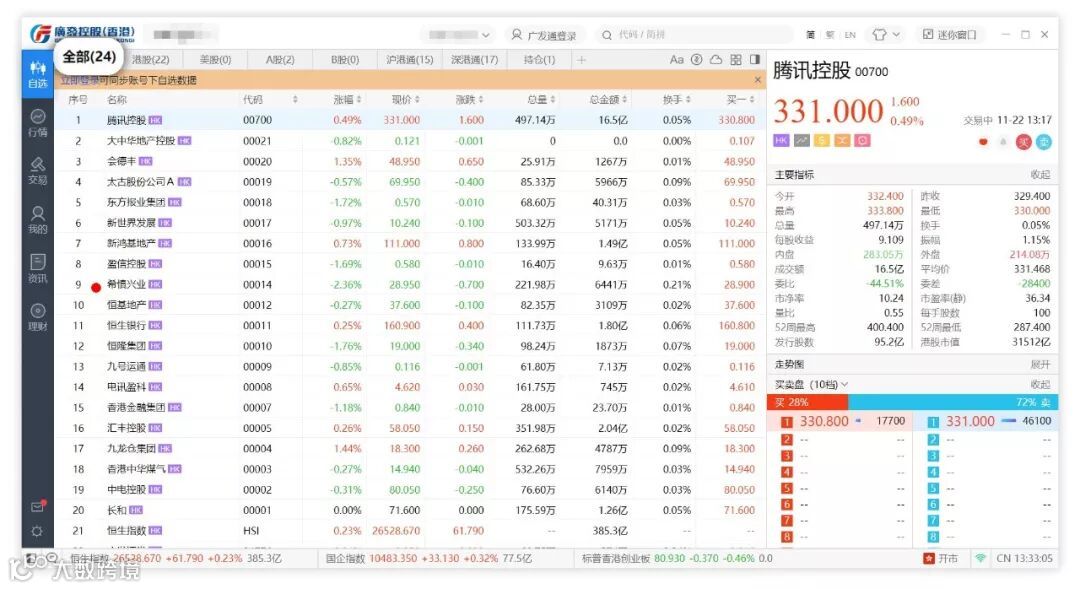Click the grid layout icon in the toolbar
Viewport: 1080px width, 589px height.
(736, 60)
